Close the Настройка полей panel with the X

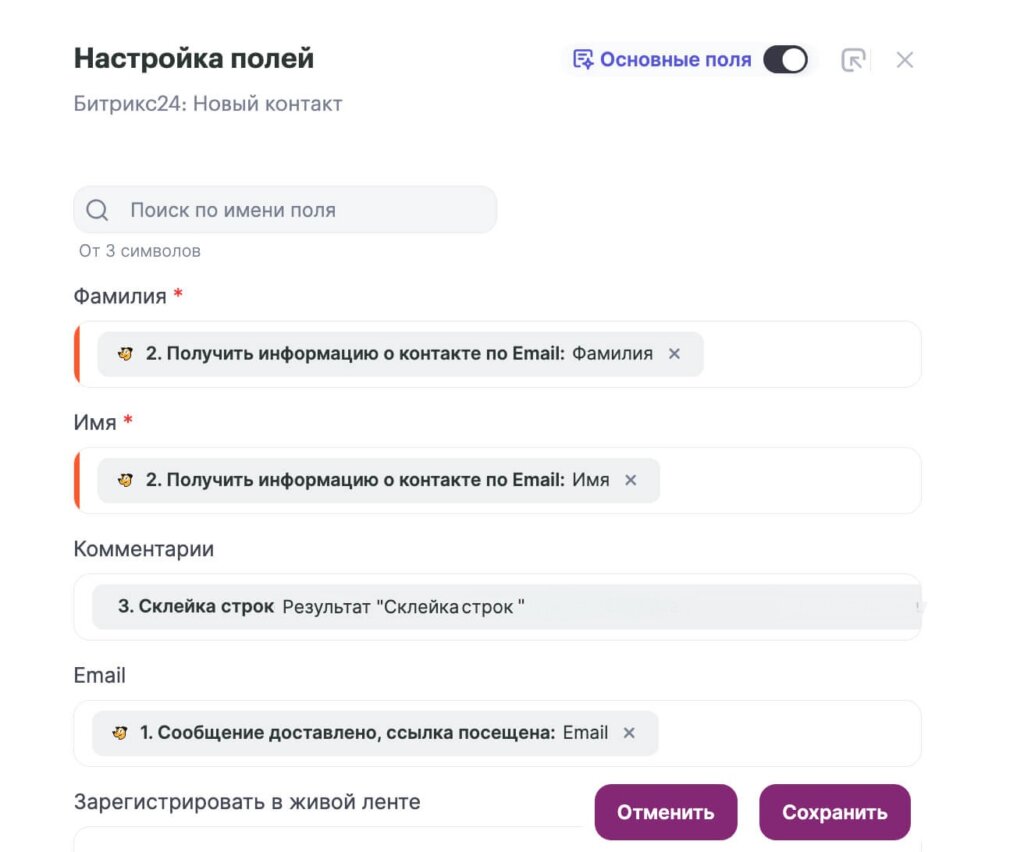point(904,60)
